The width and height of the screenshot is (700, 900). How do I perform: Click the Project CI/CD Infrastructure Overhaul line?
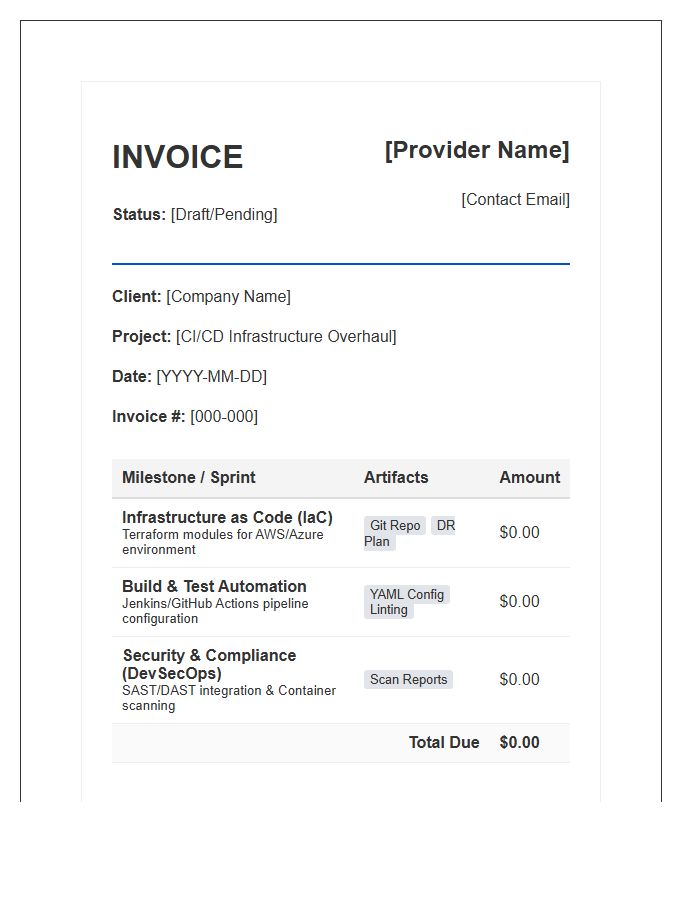(x=254, y=336)
